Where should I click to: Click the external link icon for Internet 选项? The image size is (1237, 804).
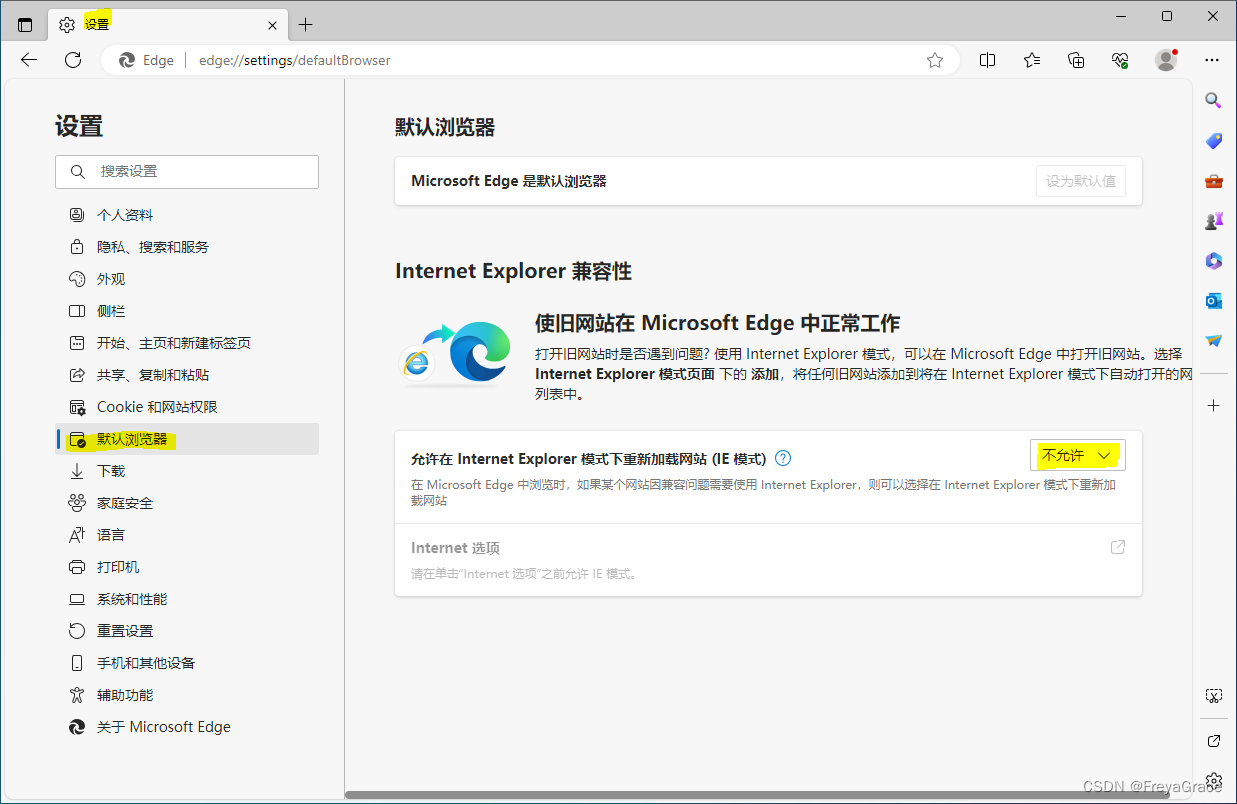[x=1118, y=547]
